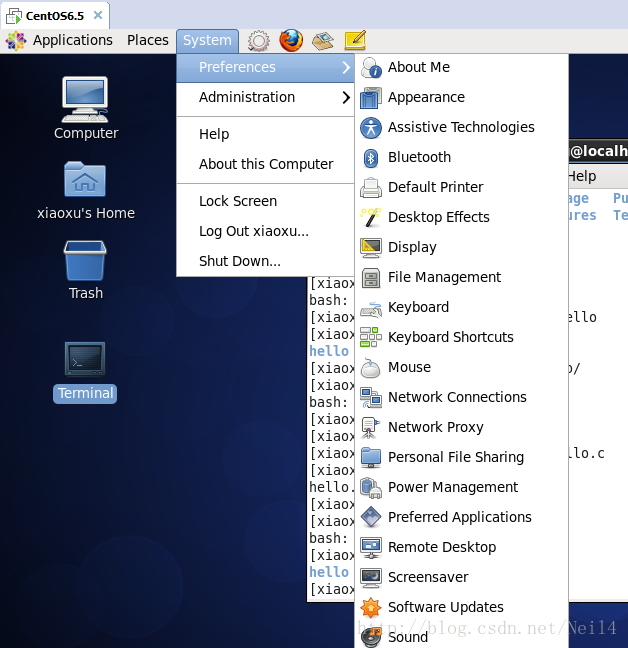This screenshot has height=648, width=628.
Task: Open the note-taking pencil icon in panel
Action: pyautogui.click(x=355, y=40)
